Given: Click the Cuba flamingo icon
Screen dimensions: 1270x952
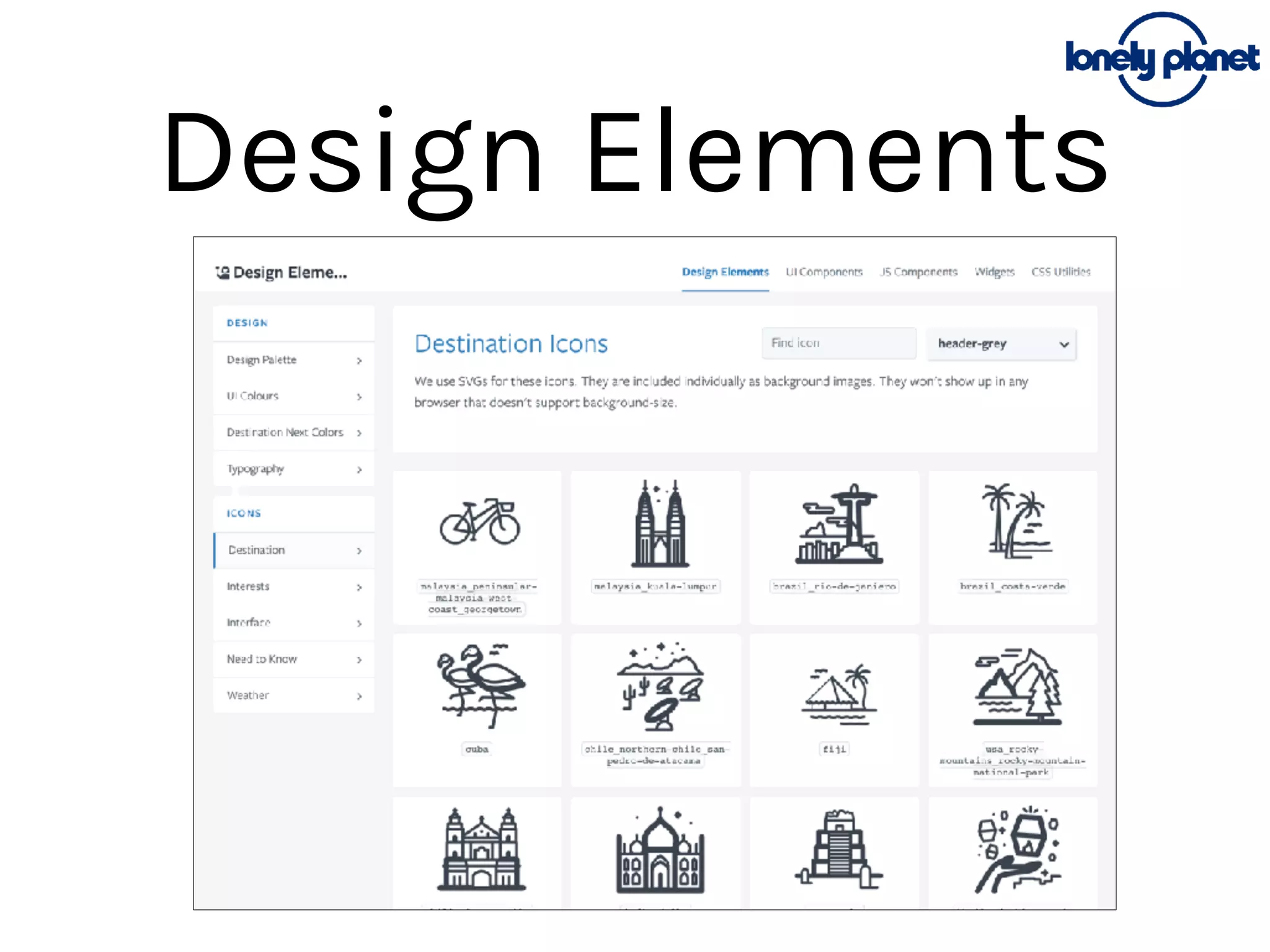Looking at the screenshot, I should 481,685.
